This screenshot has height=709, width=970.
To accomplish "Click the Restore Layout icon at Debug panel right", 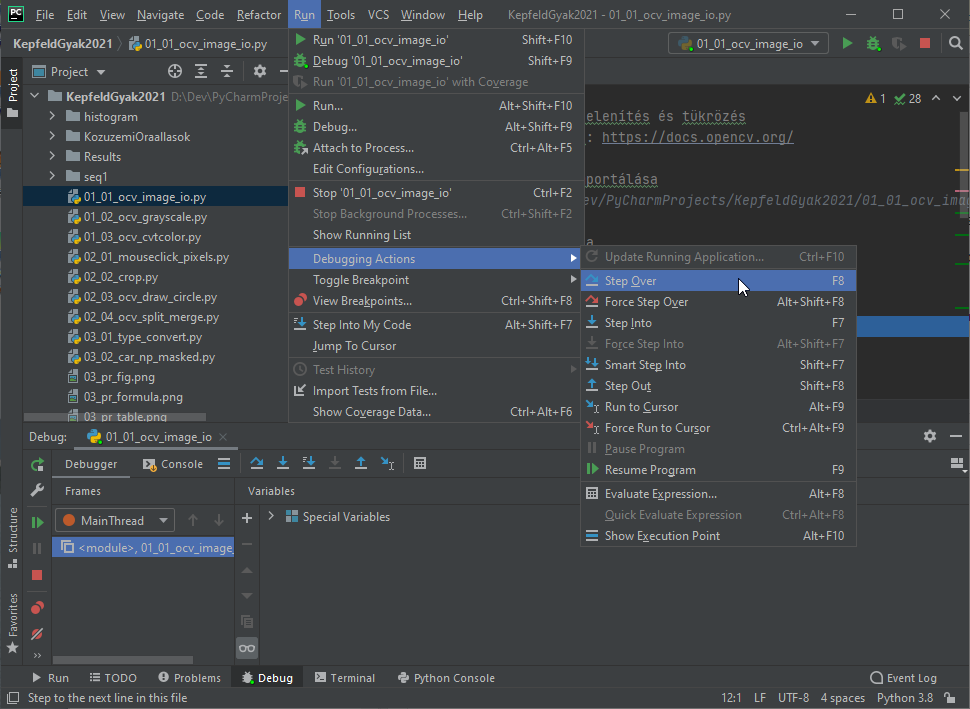I will (x=958, y=464).
